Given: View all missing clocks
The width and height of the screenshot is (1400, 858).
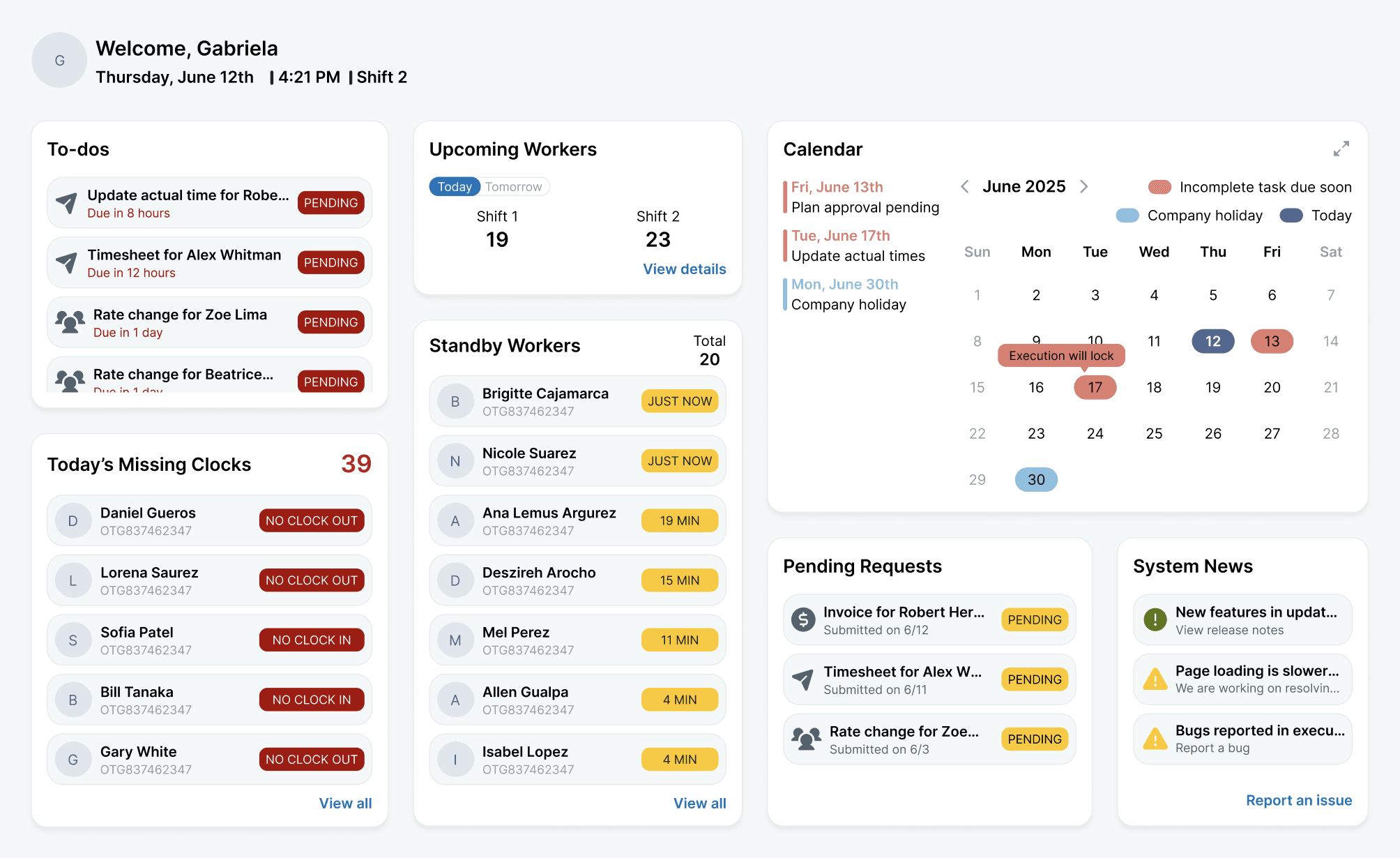Looking at the screenshot, I should point(345,803).
